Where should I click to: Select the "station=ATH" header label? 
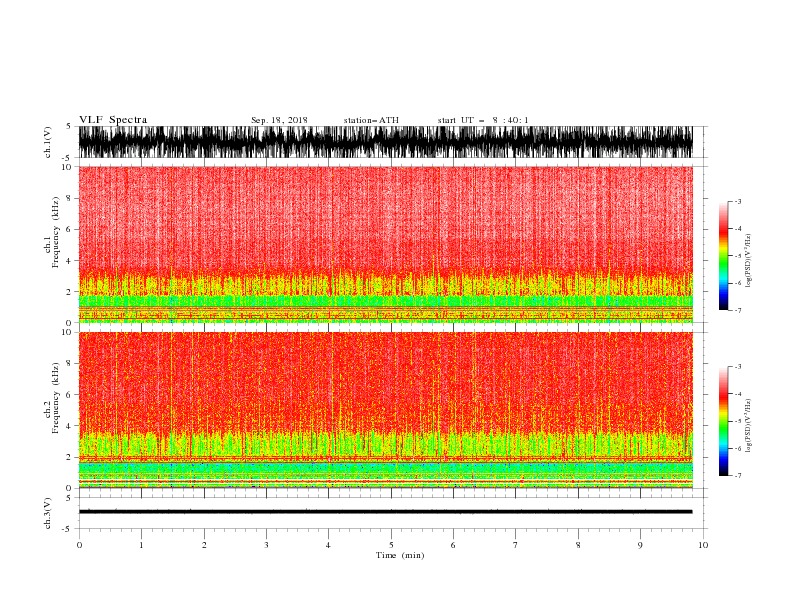click(x=371, y=120)
